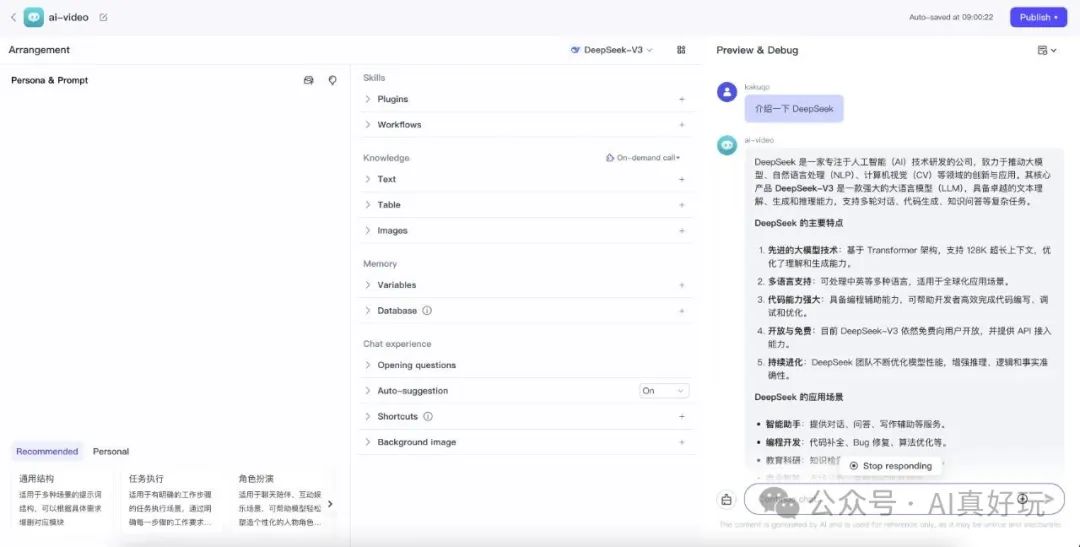The width and height of the screenshot is (1080, 547).
Task: Add a plugin with the plus icon
Action: (682, 99)
